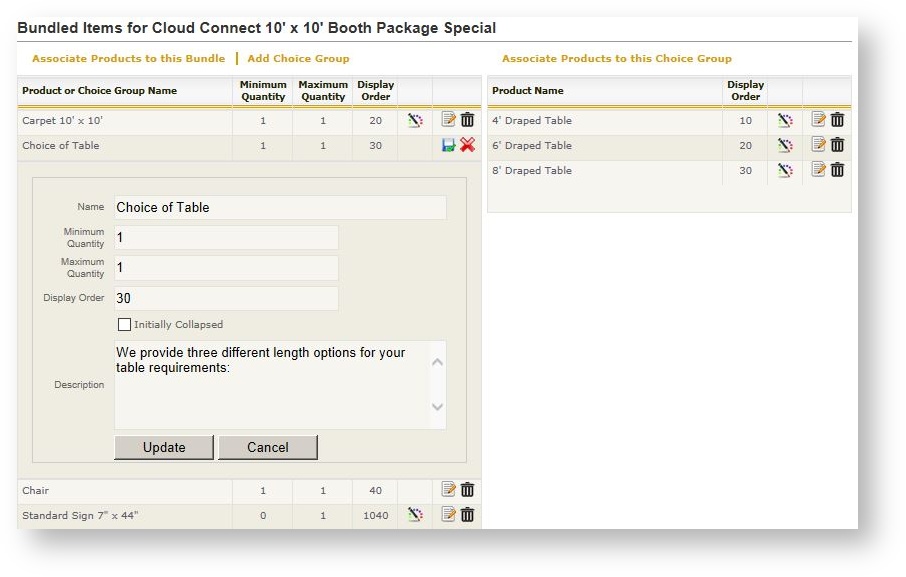Click the Update button
The width and height of the screenshot is (906, 577).
[x=163, y=447]
